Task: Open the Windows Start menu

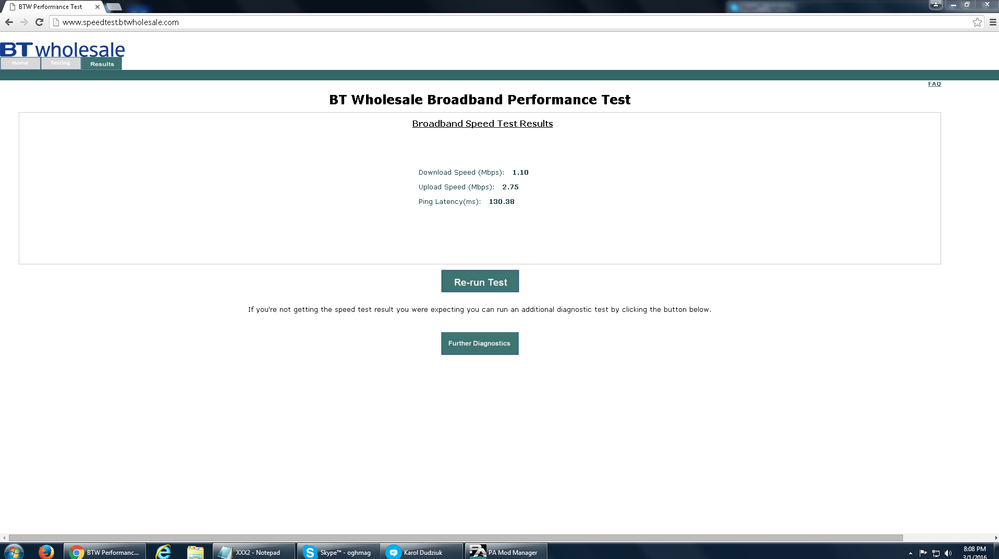Action: 13,552
